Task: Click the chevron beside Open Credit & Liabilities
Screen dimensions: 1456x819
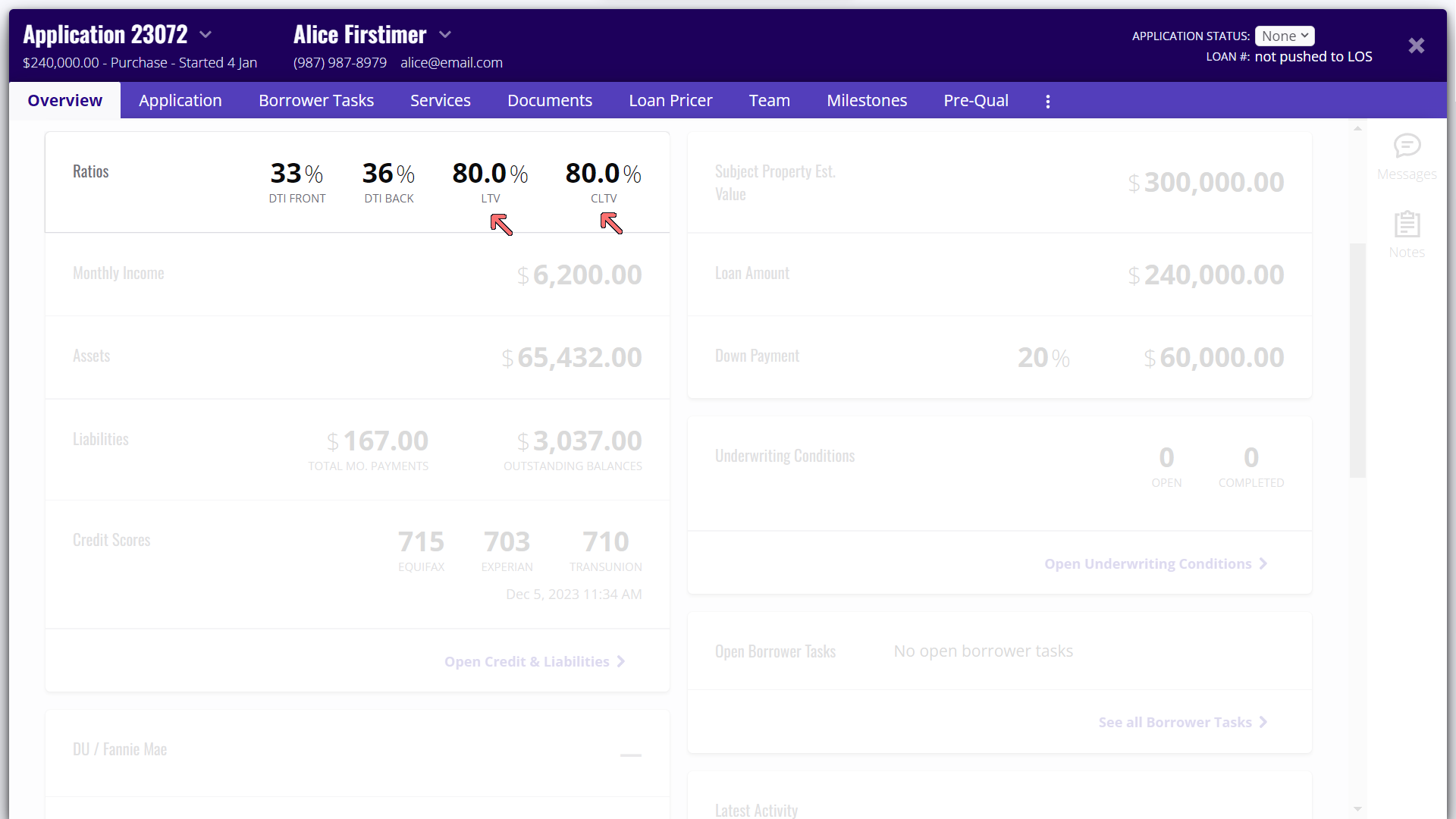Action: 621,661
